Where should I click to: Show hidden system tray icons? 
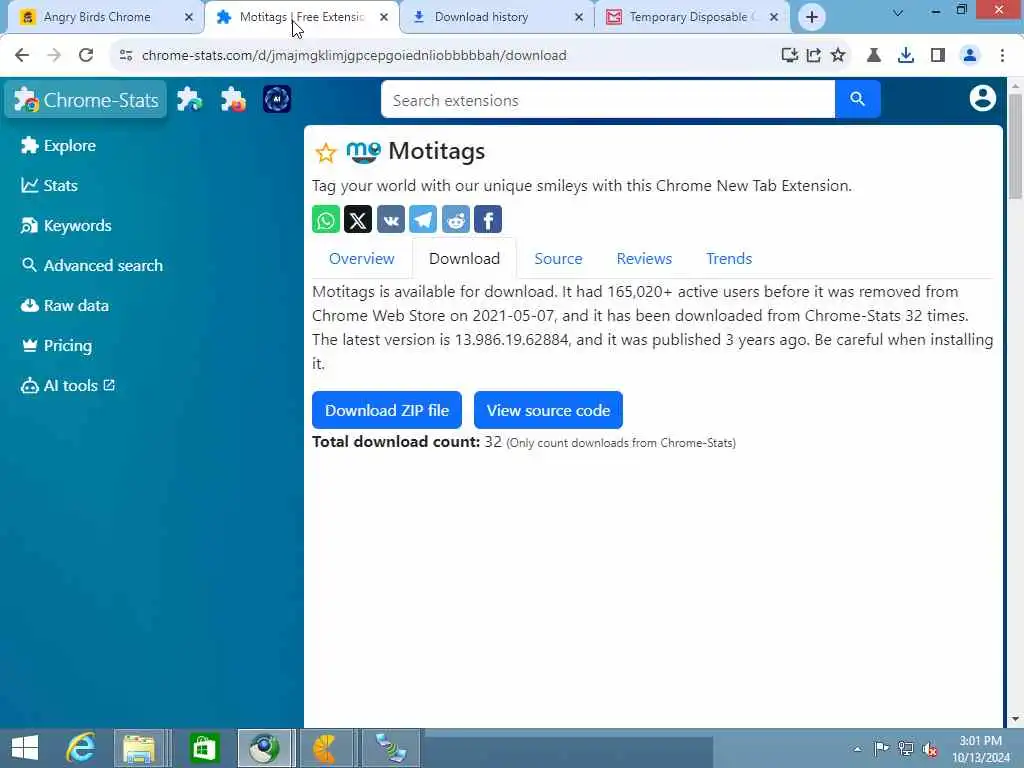click(x=857, y=749)
